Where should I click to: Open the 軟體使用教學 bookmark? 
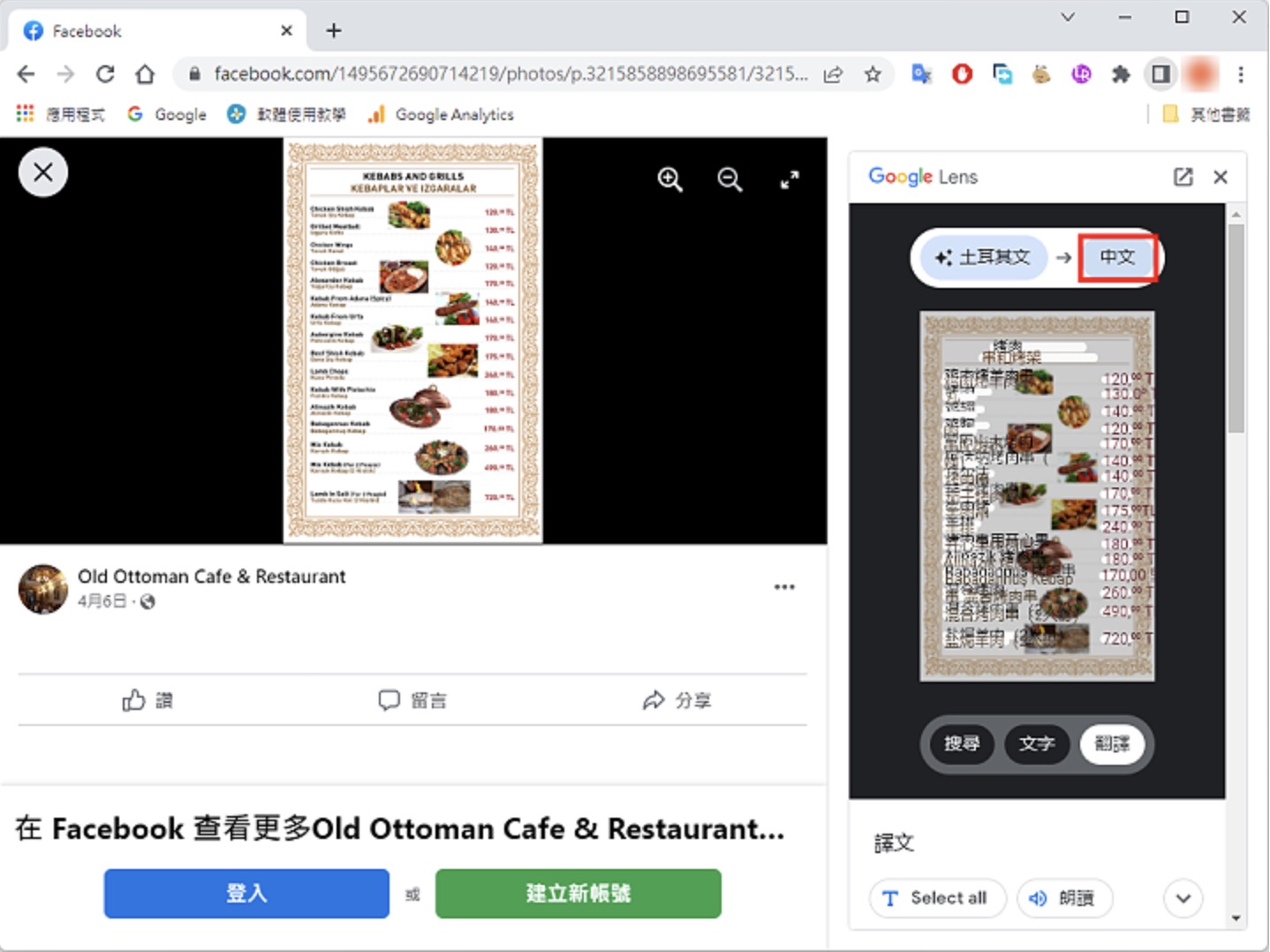287,114
